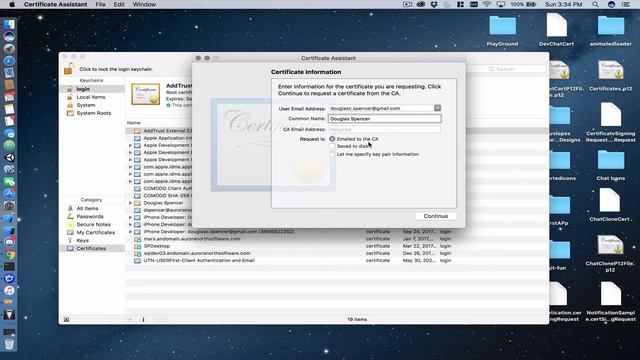Open the Edit menu

pyautogui.click(x=119, y=4)
